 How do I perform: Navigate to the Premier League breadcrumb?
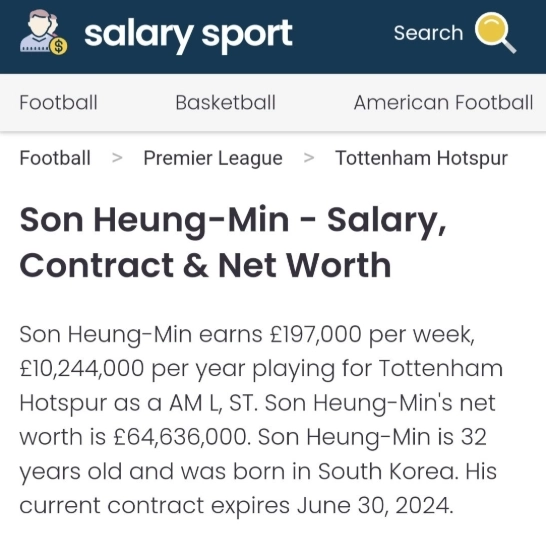(213, 158)
